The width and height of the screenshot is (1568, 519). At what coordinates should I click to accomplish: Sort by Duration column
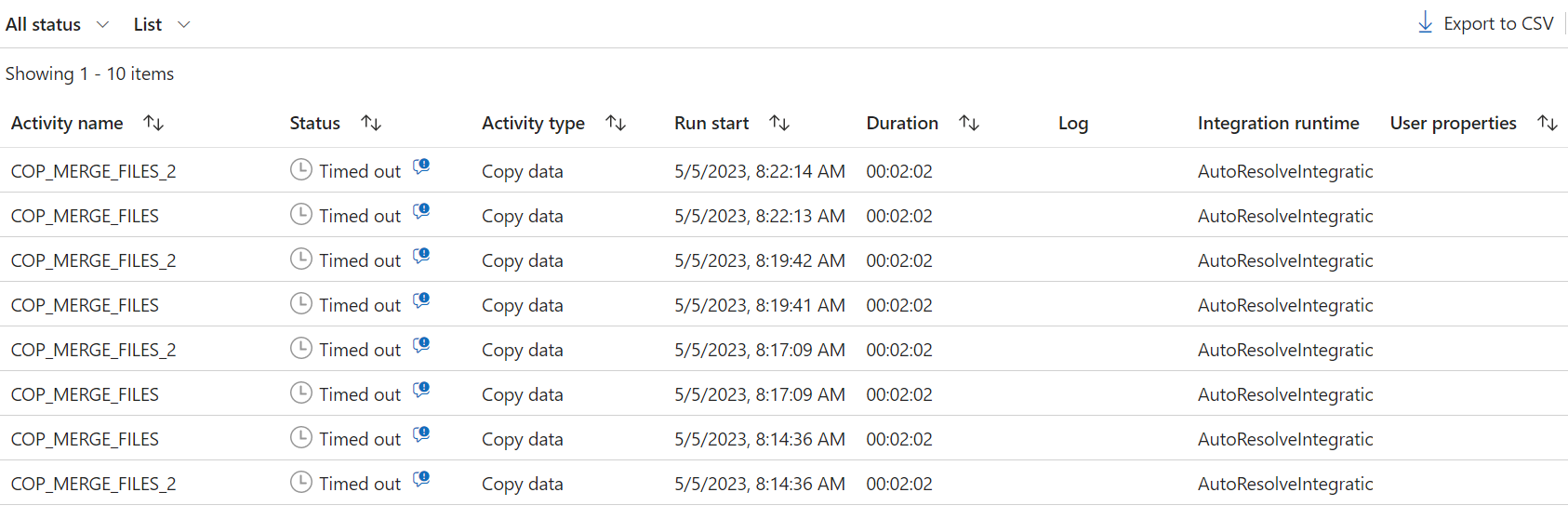[x=969, y=123]
